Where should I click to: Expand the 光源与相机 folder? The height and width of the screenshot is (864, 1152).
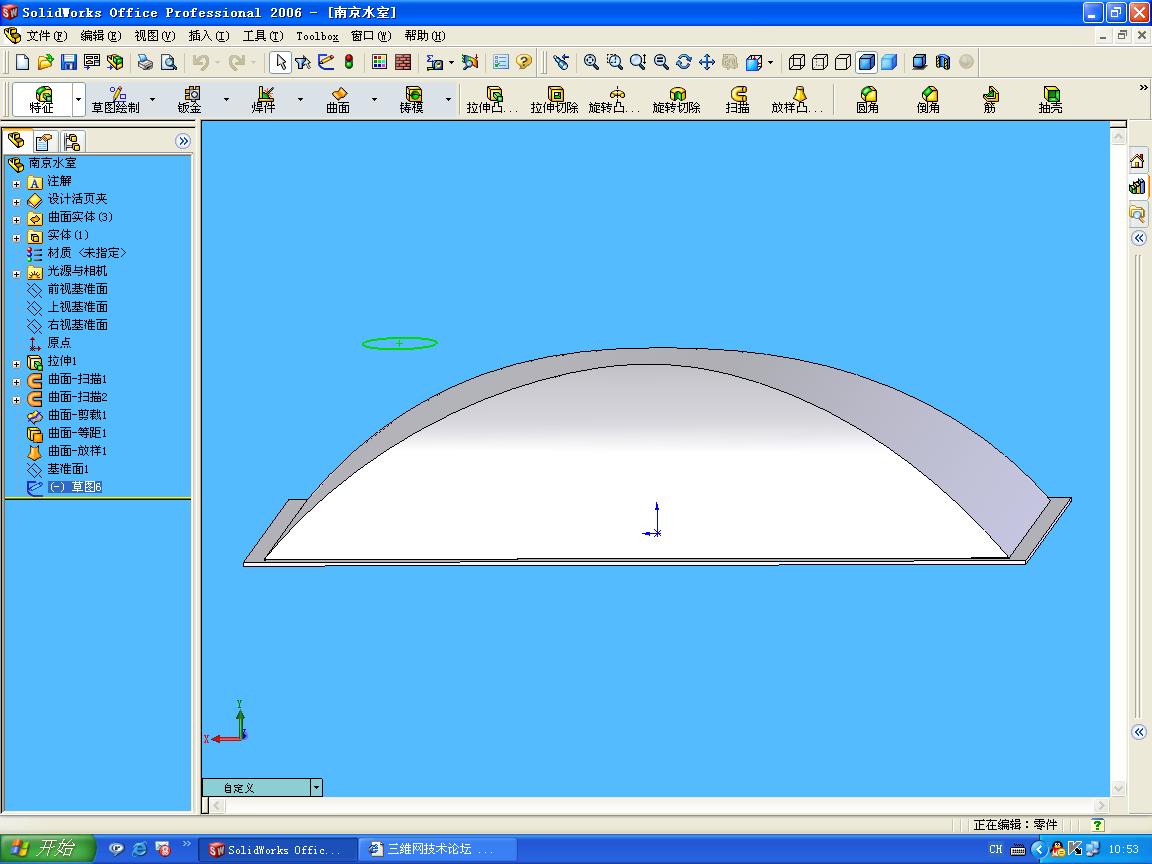pyautogui.click(x=16, y=273)
